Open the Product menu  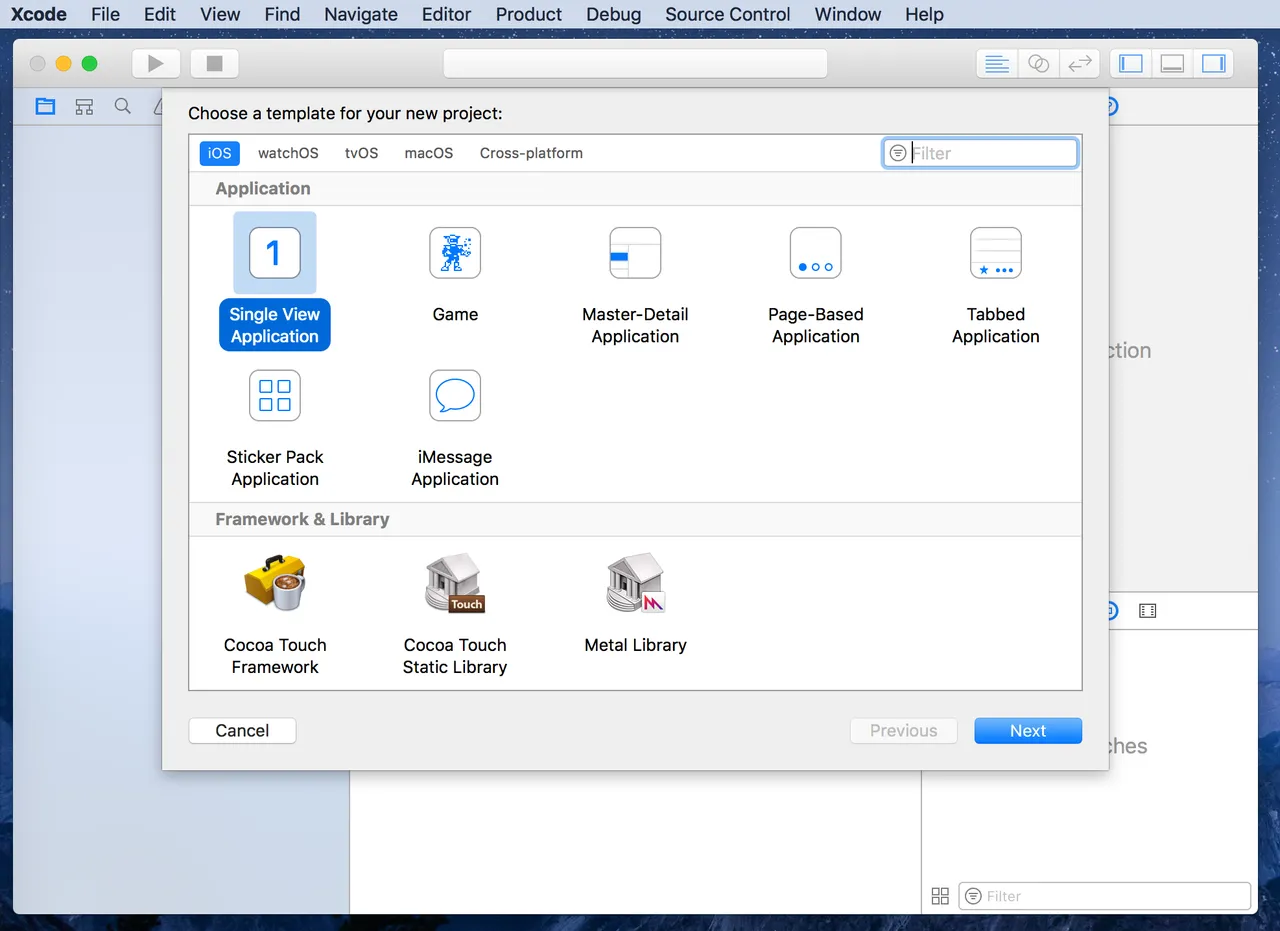pyautogui.click(x=529, y=14)
